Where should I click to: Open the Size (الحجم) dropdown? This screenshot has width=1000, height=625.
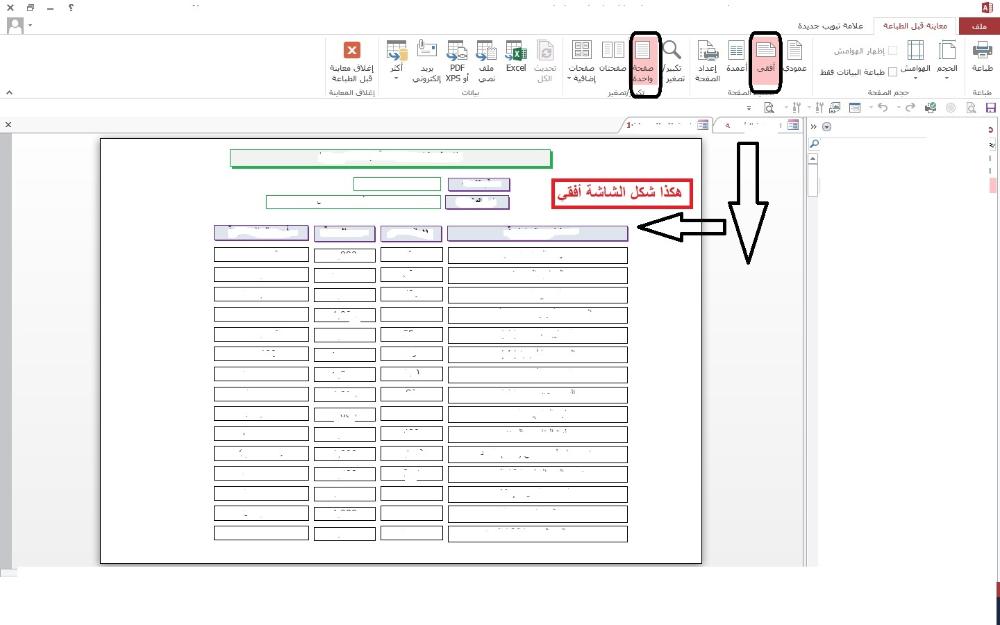tap(946, 60)
